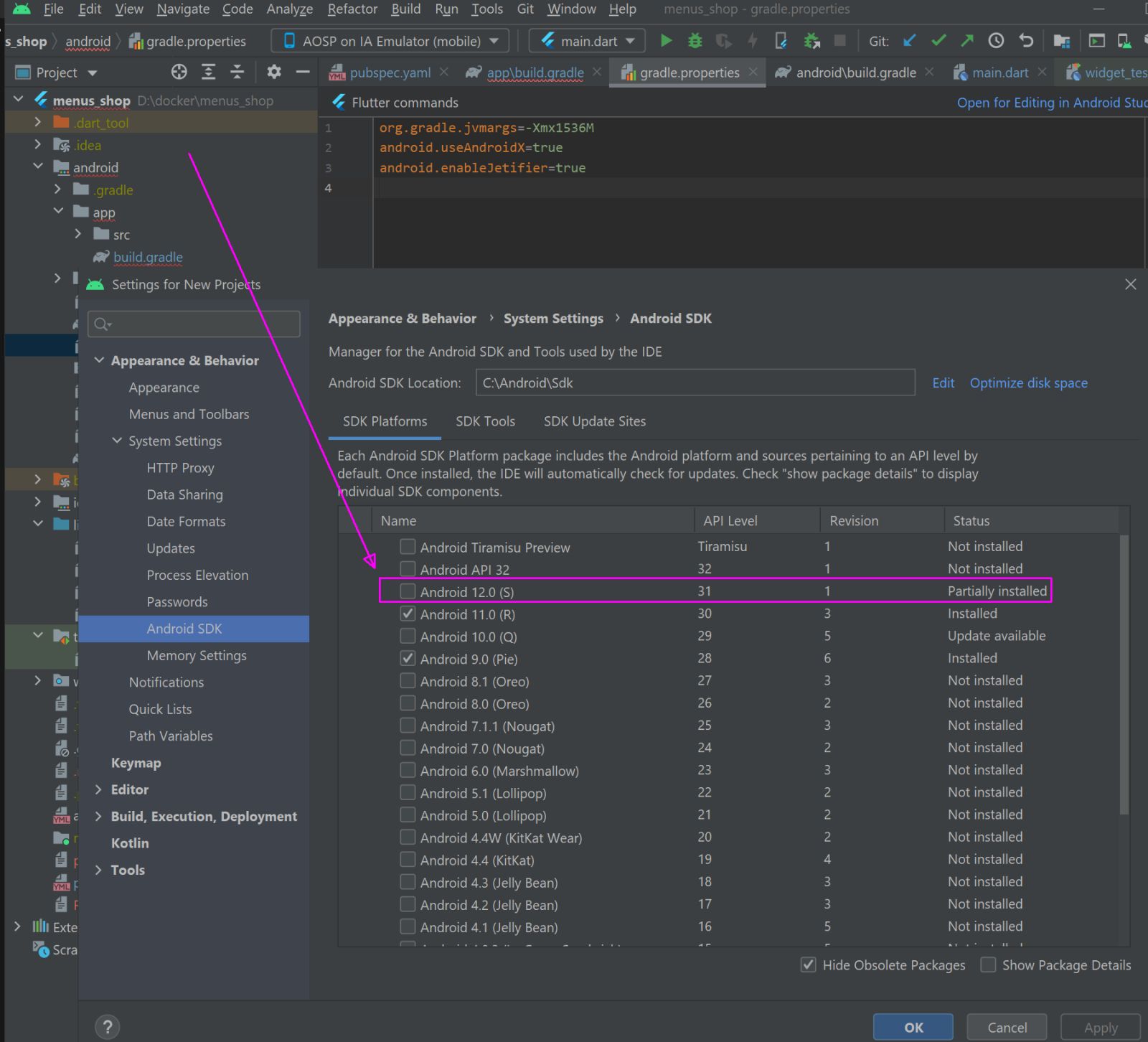Expand the Editor settings group
1148x1042 pixels.
(99, 789)
